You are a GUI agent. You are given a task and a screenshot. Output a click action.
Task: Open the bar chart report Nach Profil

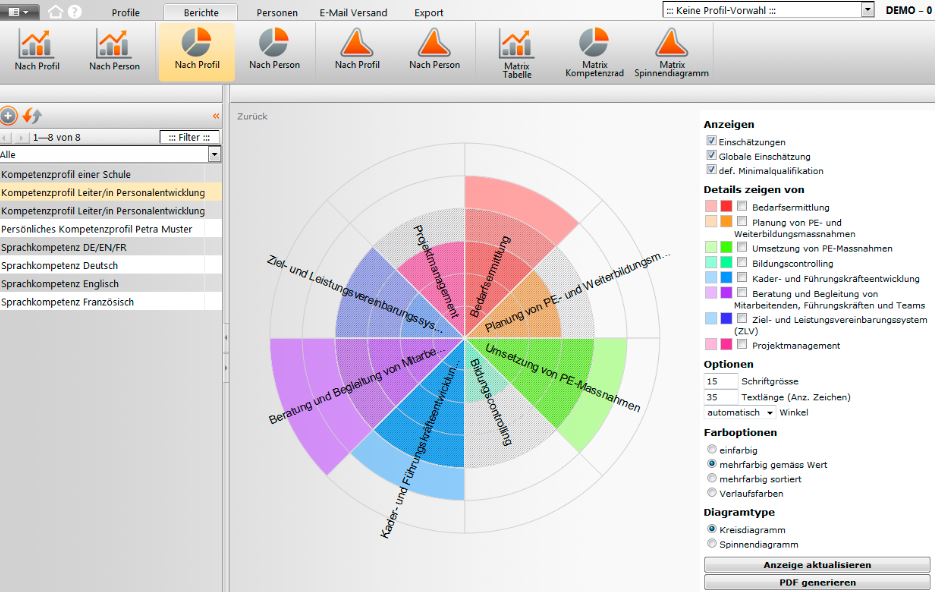point(37,48)
